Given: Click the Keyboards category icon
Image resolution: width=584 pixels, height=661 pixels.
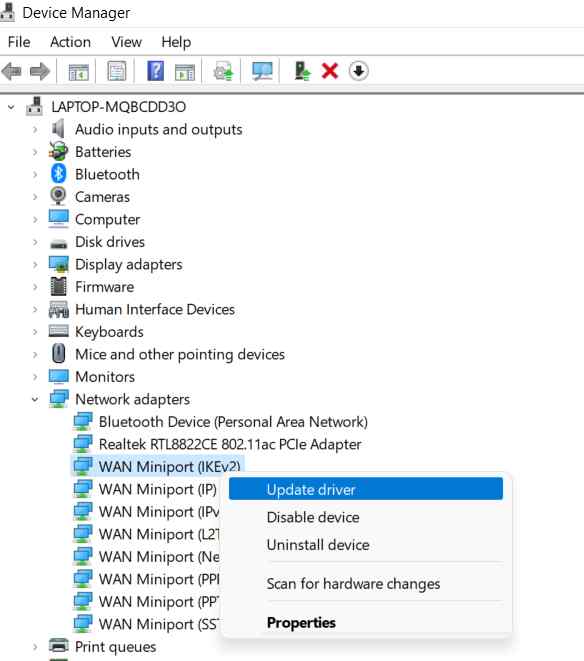Looking at the screenshot, I should [58, 331].
